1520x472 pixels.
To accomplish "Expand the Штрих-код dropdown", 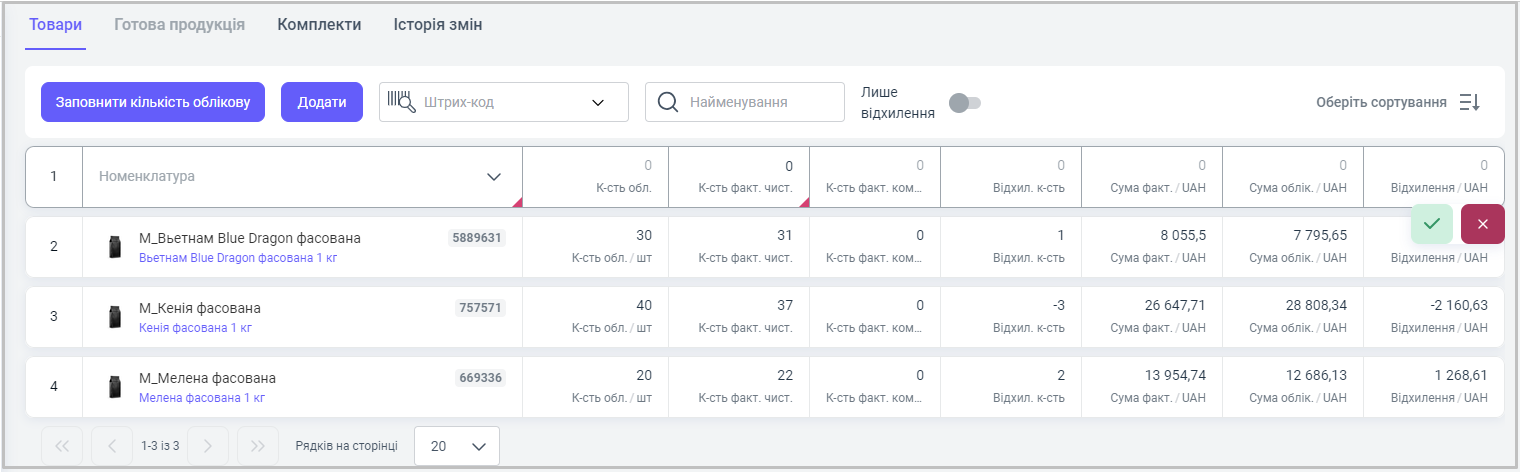I will click(598, 102).
